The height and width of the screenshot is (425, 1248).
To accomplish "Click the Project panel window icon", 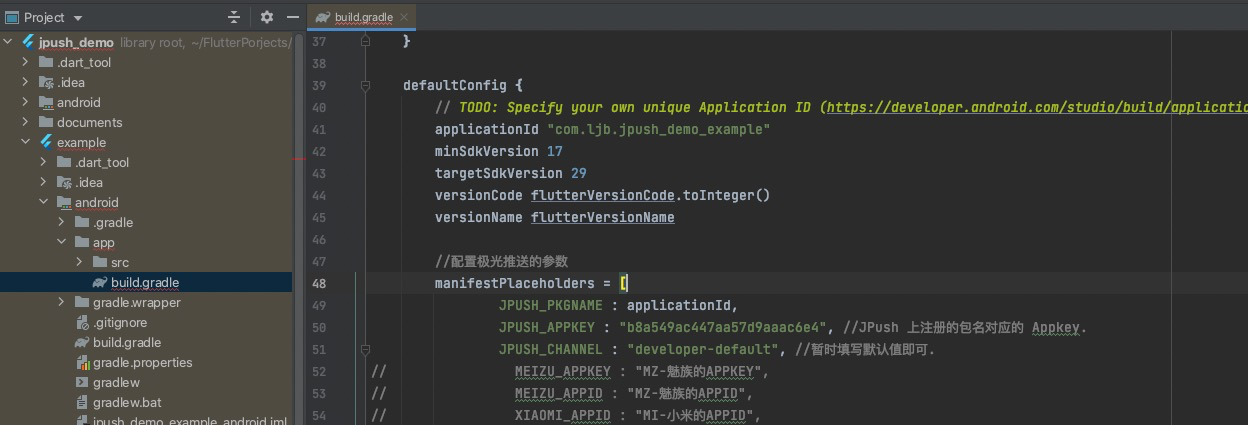I will [11, 17].
